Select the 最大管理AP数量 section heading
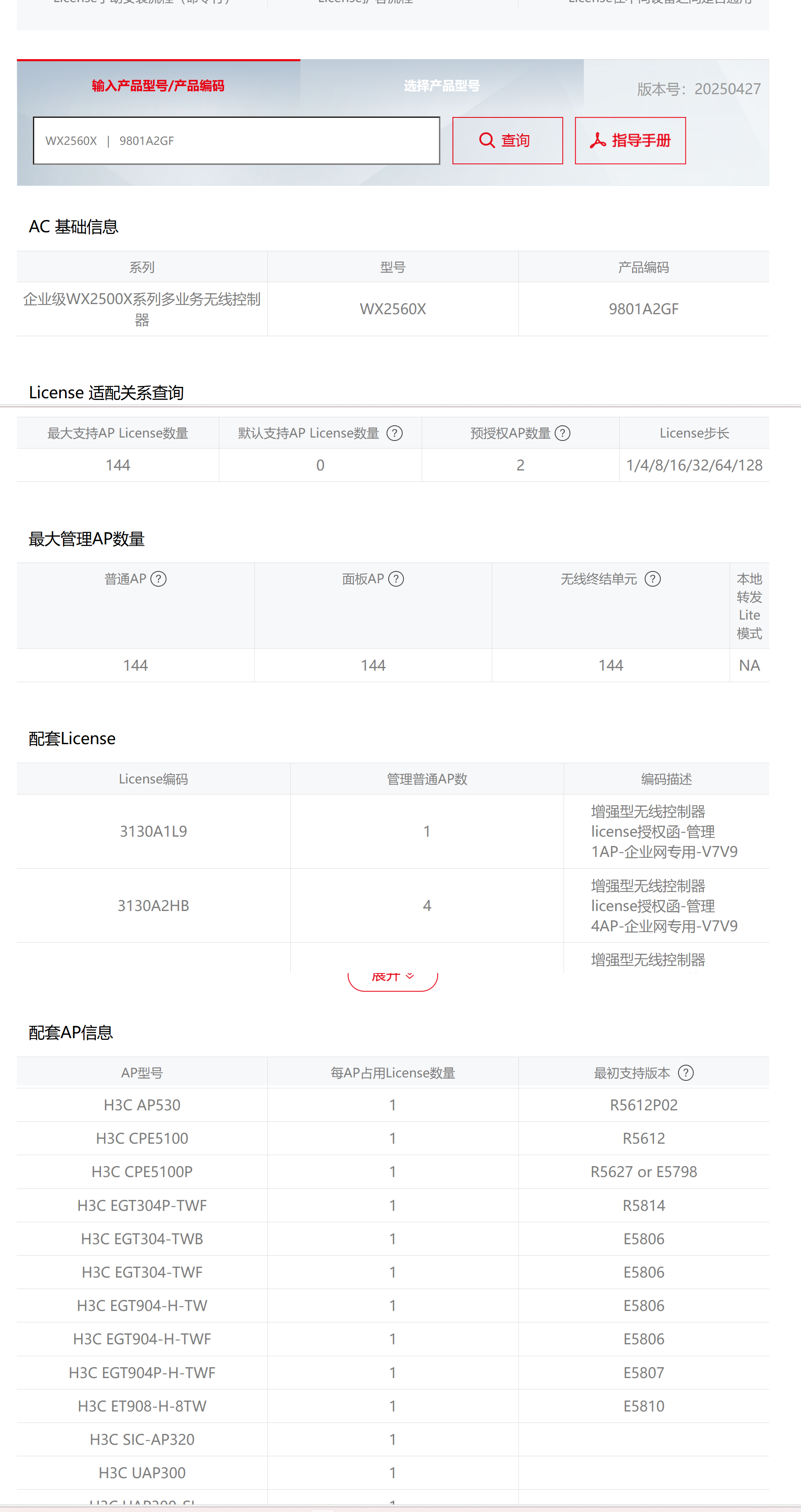 (86, 539)
